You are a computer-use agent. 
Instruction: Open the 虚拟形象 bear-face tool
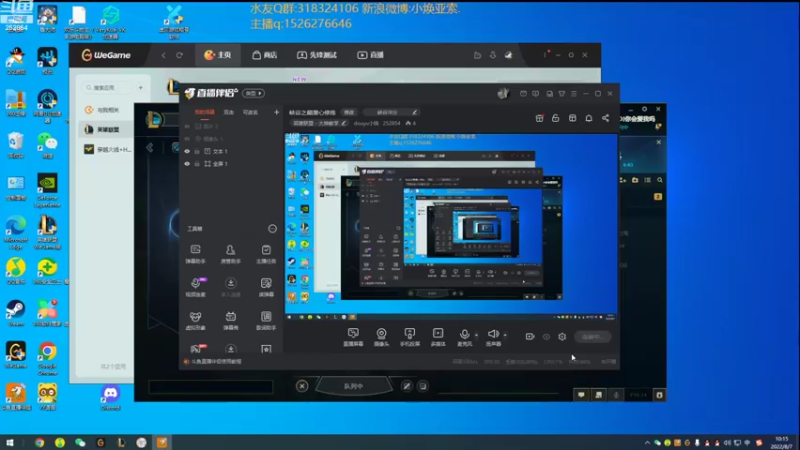pos(195,320)
